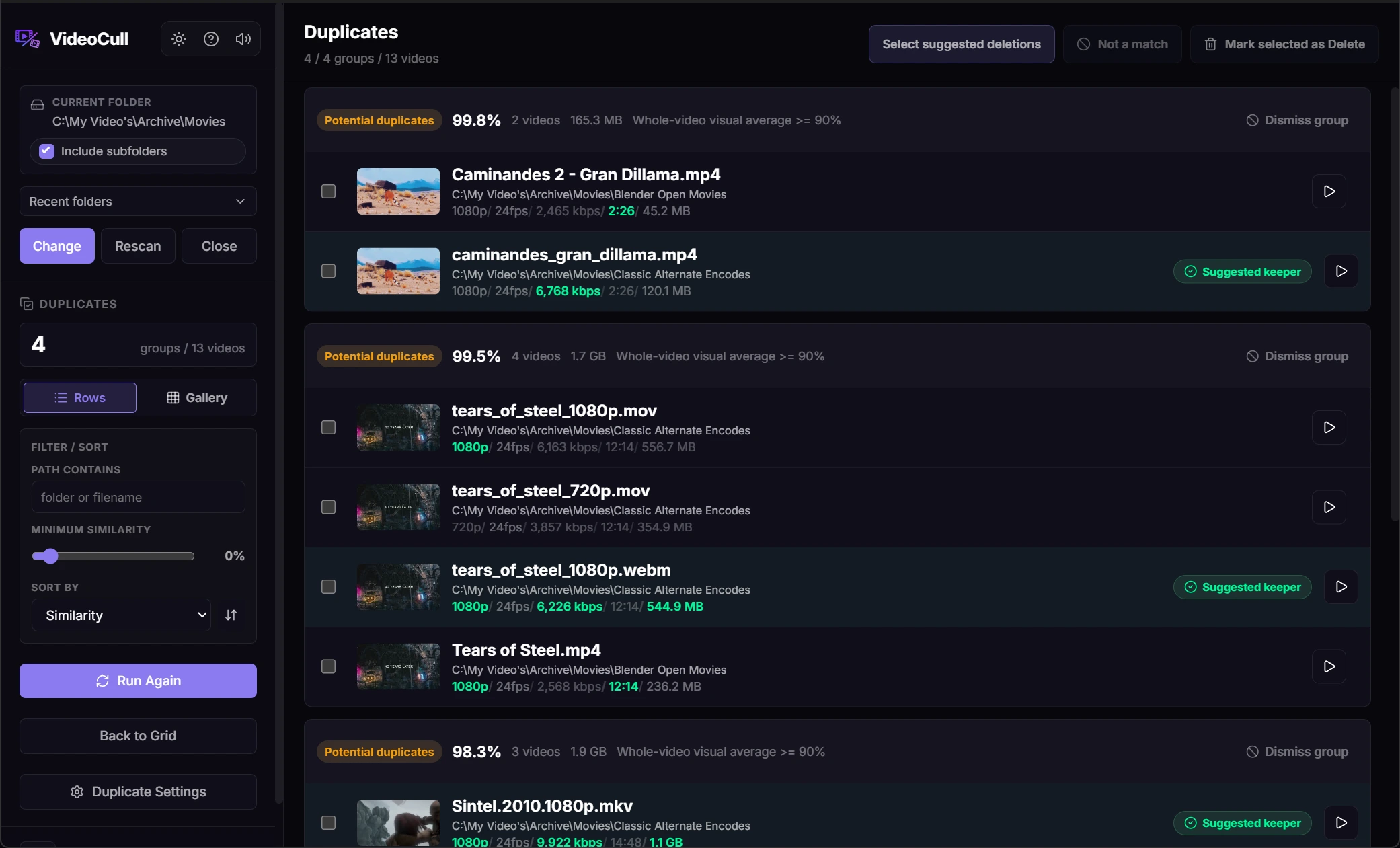This screenshot has width=1400, height=848.
Task: Click the Change folder button
Action: tap(57, 246)
